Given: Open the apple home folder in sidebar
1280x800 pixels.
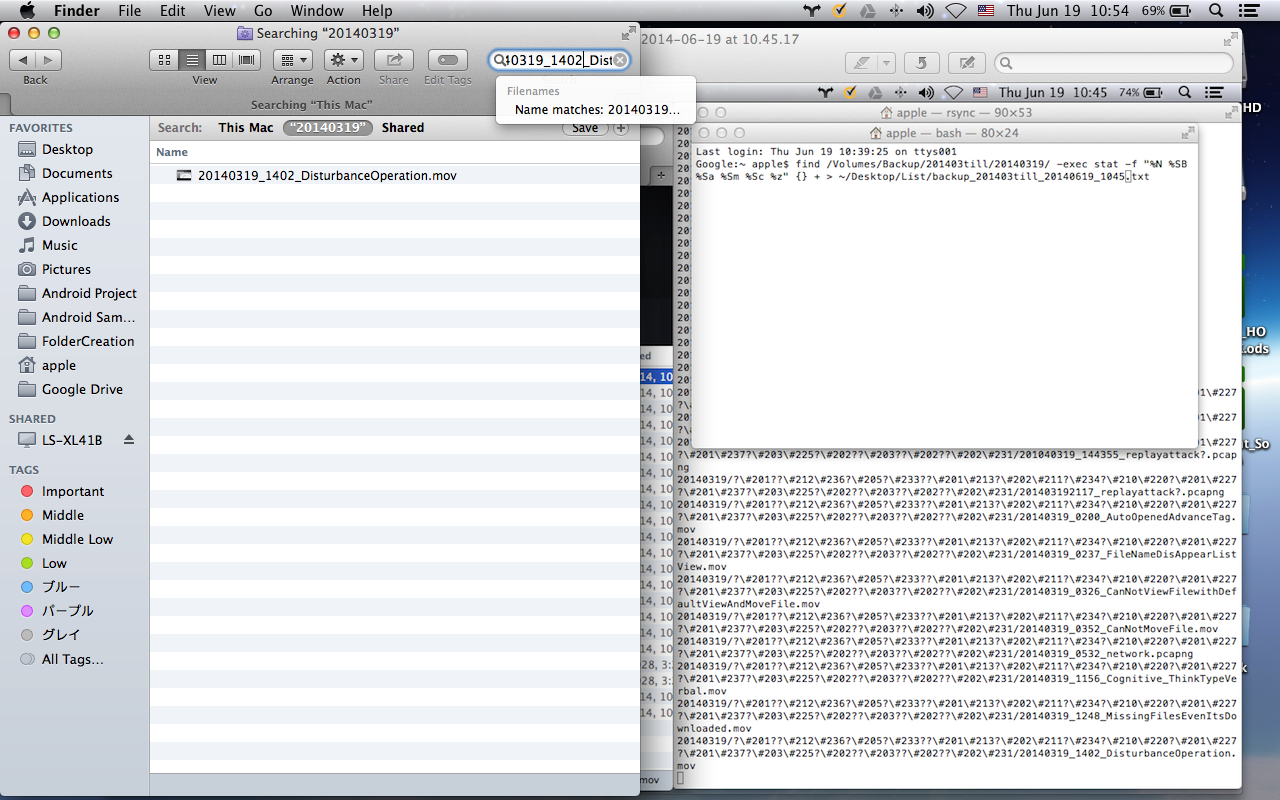Looking at the screenshot, I should pos(59,365).
